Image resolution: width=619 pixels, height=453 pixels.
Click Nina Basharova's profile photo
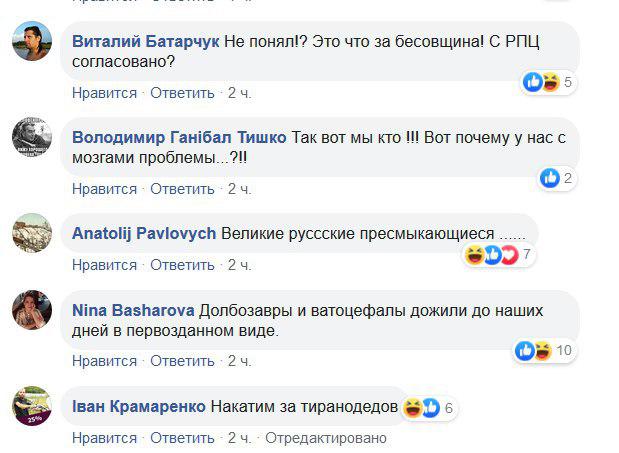point(32,311)
